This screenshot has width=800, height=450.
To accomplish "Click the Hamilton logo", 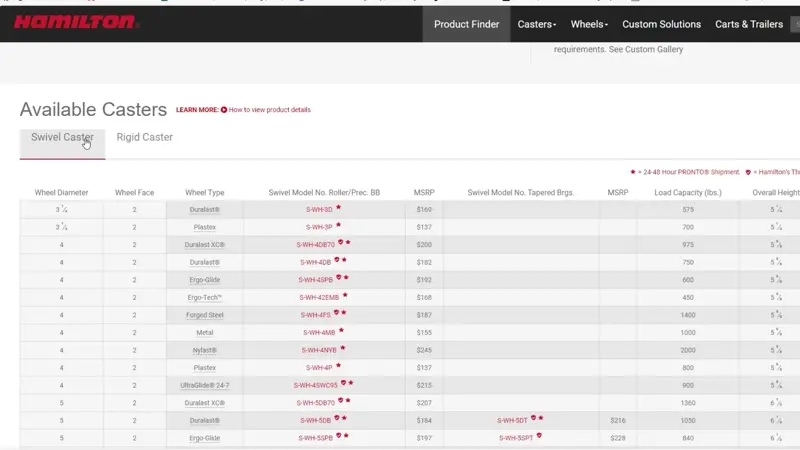I will point(76,22).
